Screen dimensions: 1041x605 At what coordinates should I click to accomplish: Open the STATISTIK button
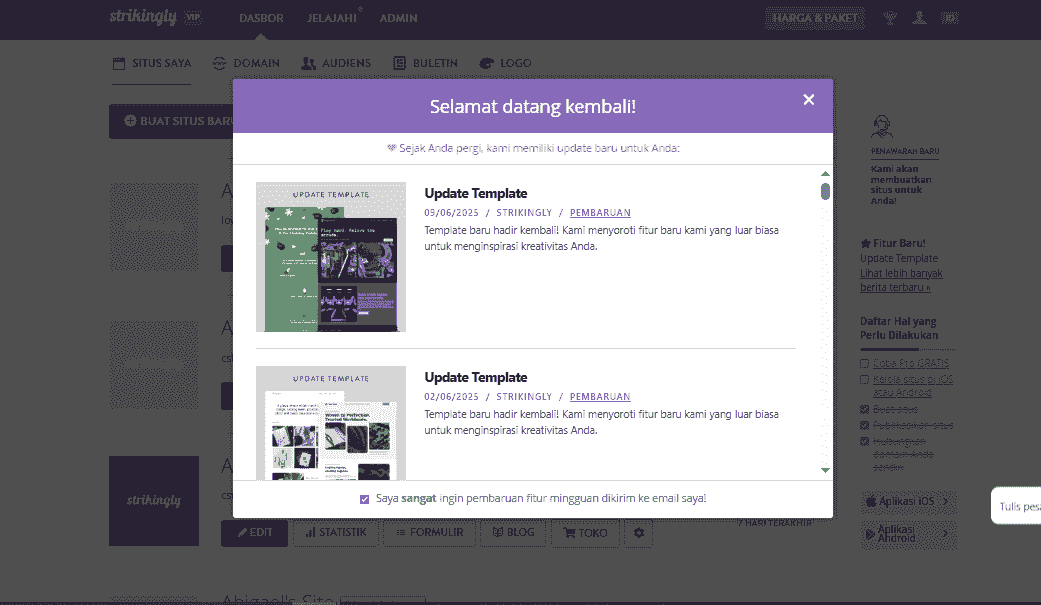click(335, 533)
